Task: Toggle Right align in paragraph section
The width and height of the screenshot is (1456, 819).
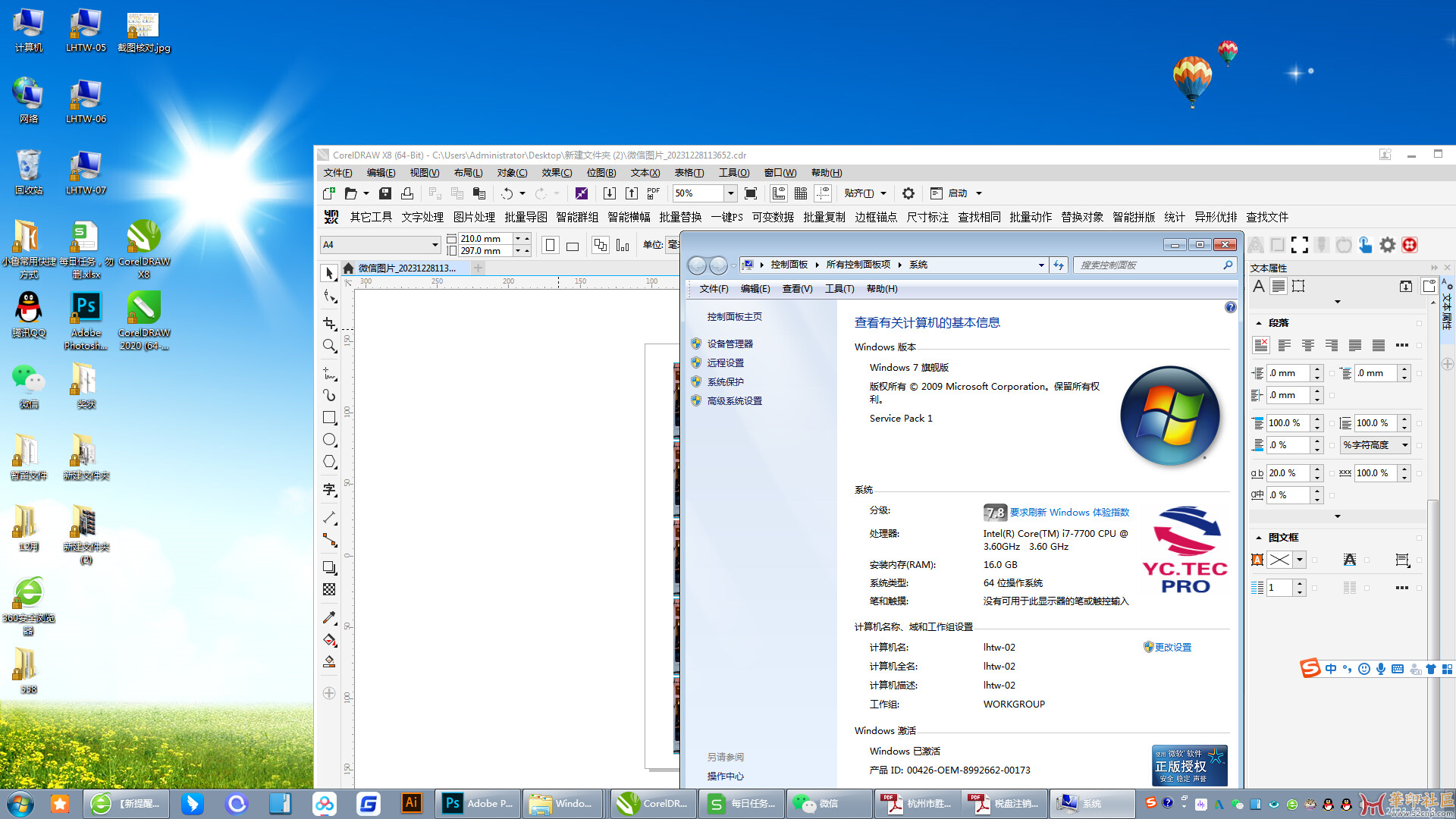Action: [1332, 345]
